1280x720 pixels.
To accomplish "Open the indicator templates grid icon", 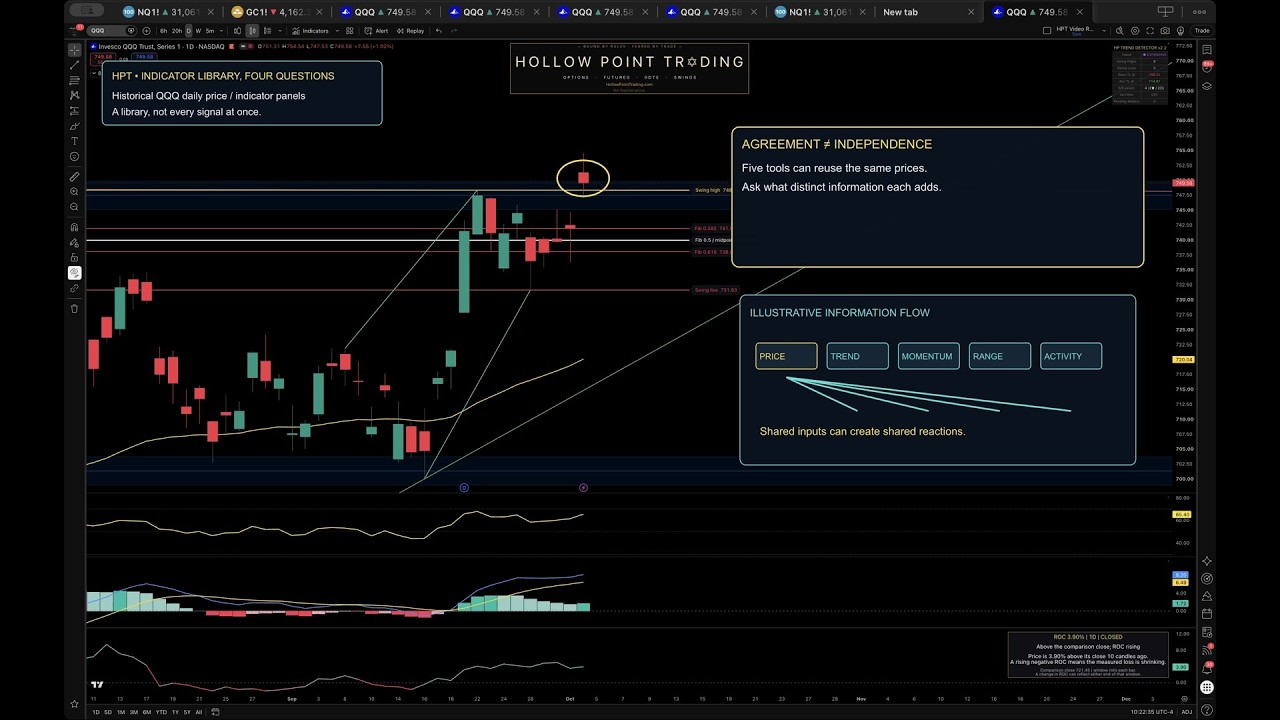I will point(349,31).
